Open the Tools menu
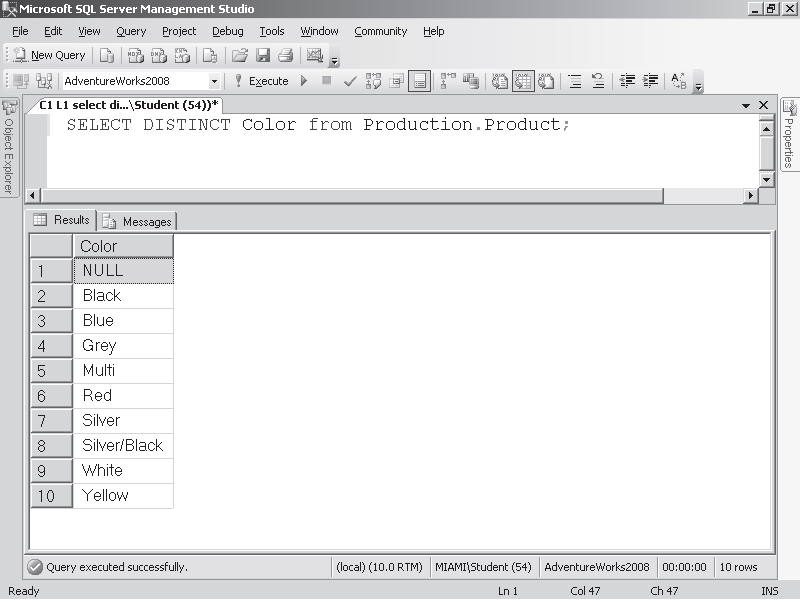Viewport: 800px width, 600px height. [272, 32]
